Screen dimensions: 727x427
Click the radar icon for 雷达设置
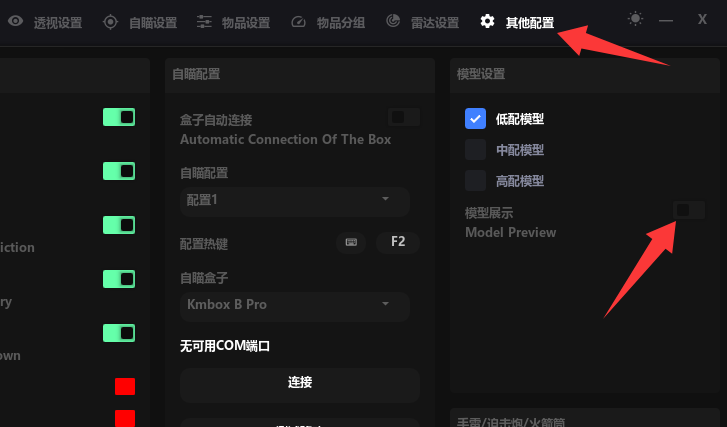[x=393, y=20]
